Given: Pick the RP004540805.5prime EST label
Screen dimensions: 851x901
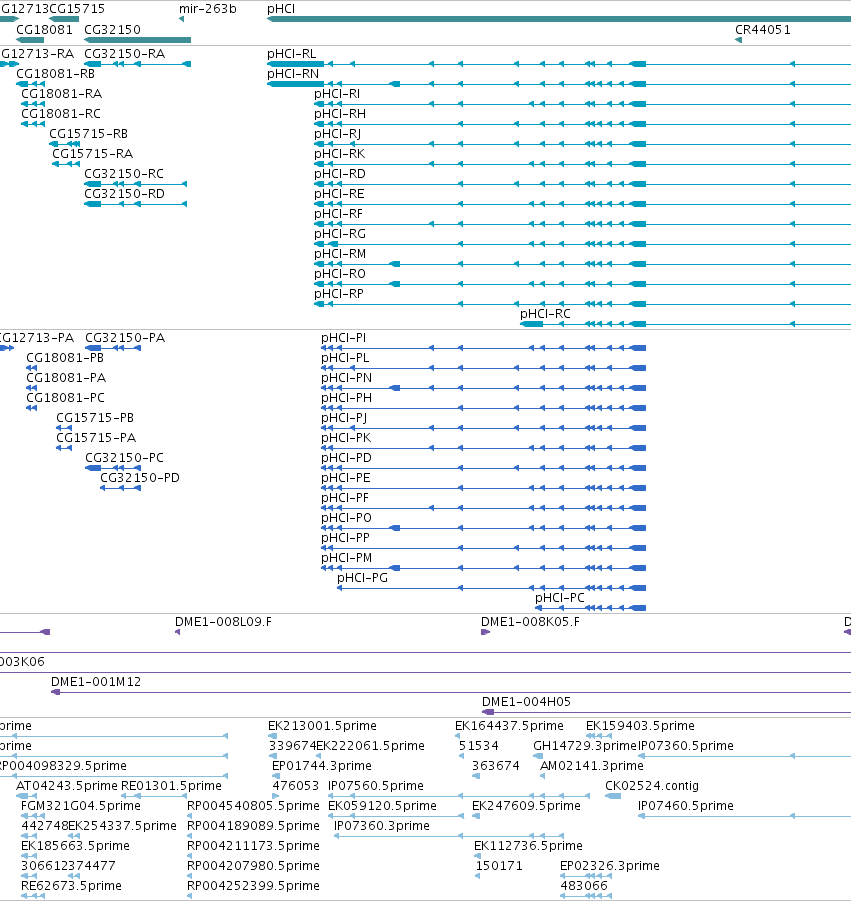Looking at the screenshot, I should [x=253, y=806].
